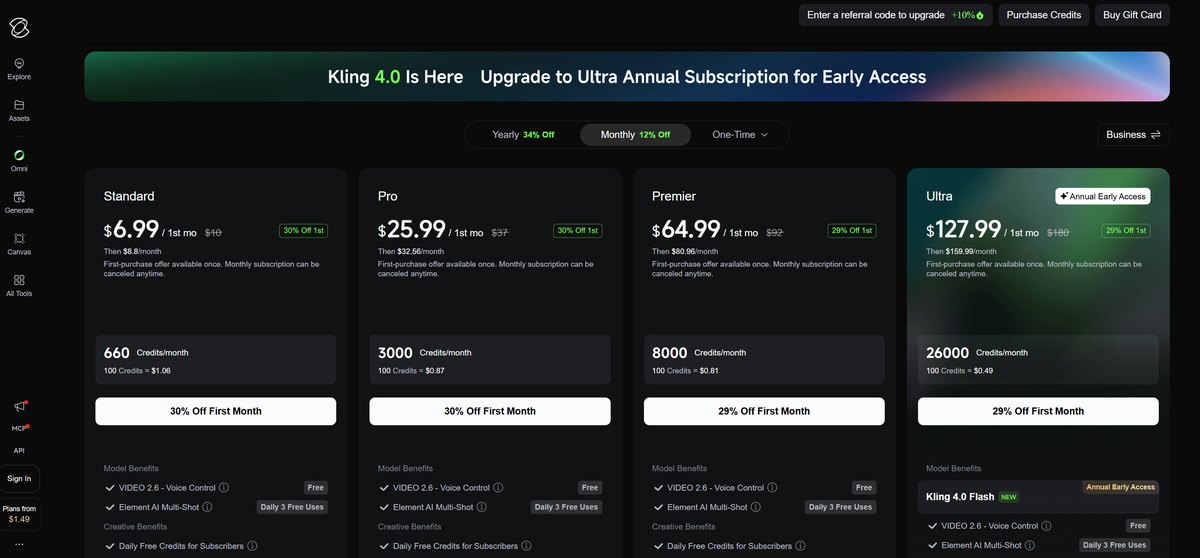Click info icon beside Pro VIDEO 2.6 - Voice Control
The image size is (1200, 558).
click(498, 488)
